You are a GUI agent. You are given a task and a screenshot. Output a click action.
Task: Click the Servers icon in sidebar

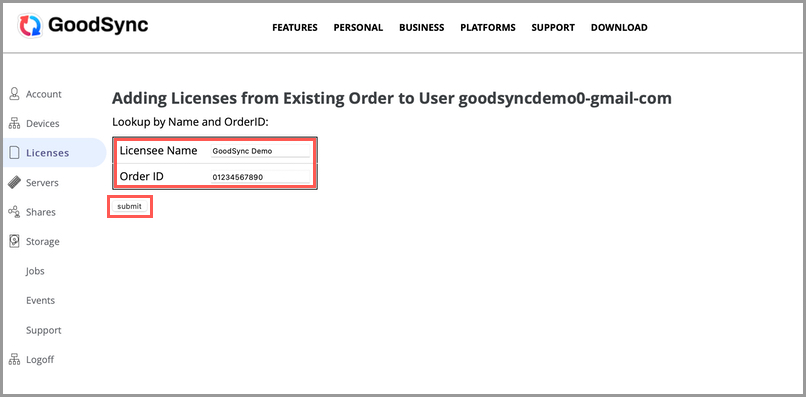pos(14,183)
